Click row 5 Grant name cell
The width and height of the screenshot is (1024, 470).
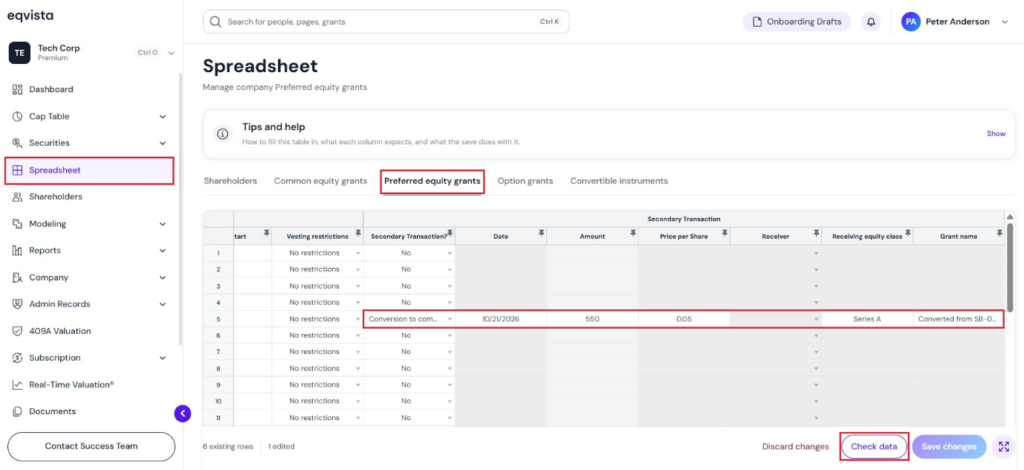pyautogui.click(x=958, y=319)
